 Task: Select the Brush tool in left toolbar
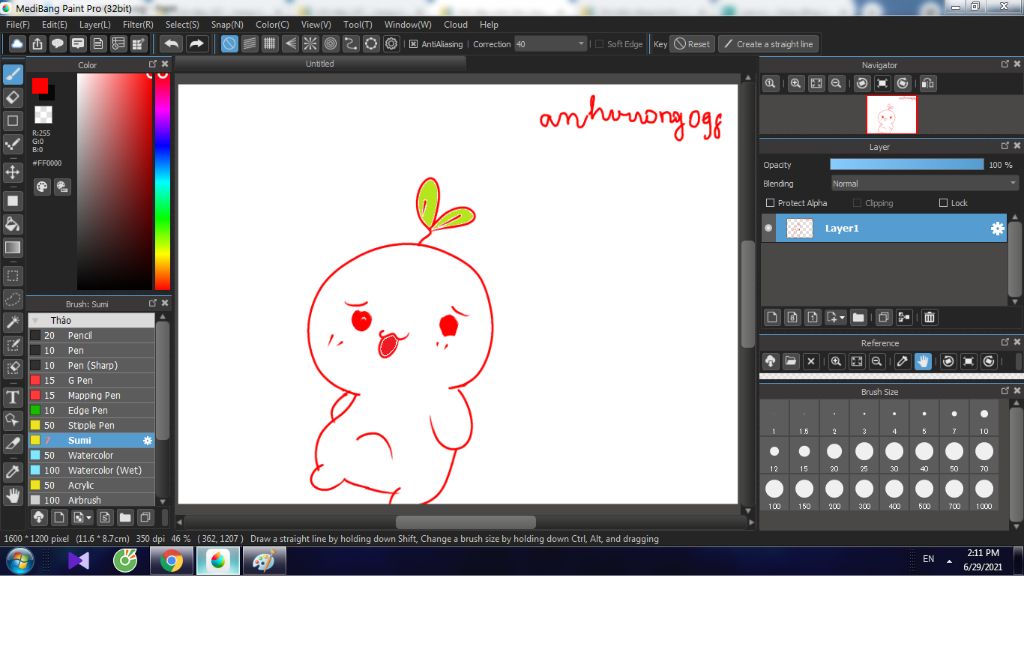coord(12,74)
